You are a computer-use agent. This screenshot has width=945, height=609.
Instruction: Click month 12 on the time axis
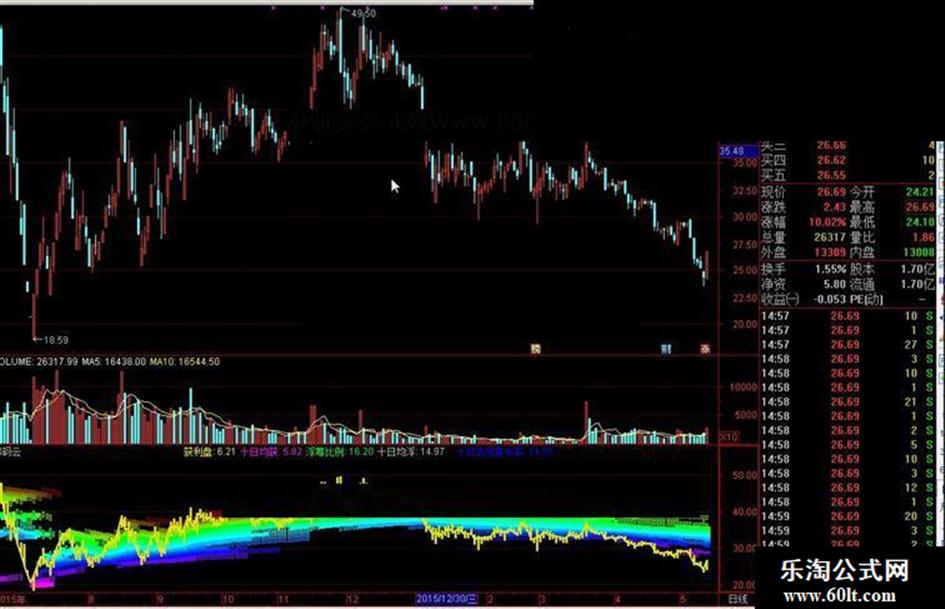coord(353,599)
